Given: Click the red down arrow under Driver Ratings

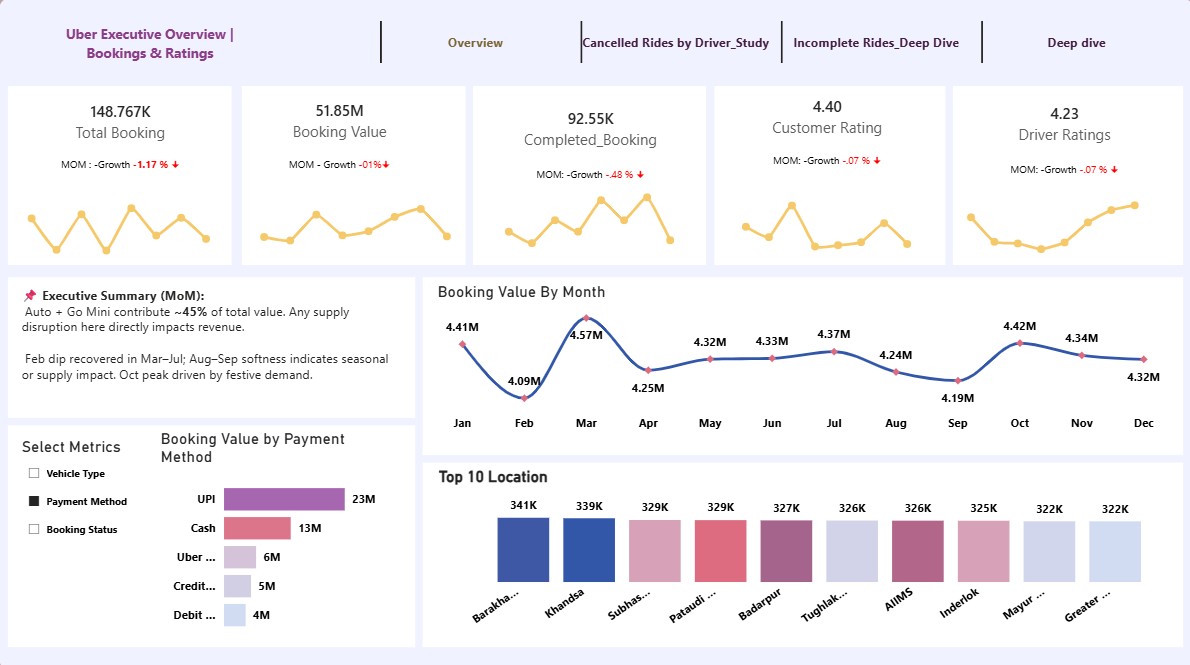Looking at the screenshot, I should coord(1114,170).
